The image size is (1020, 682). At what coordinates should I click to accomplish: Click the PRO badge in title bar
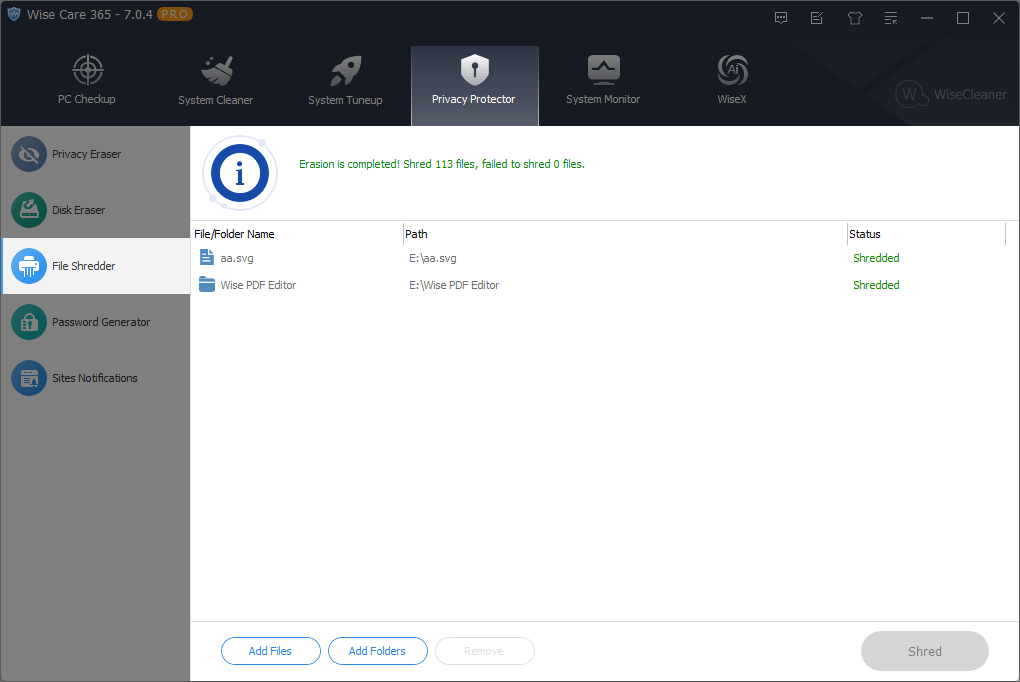pos(175,14)
